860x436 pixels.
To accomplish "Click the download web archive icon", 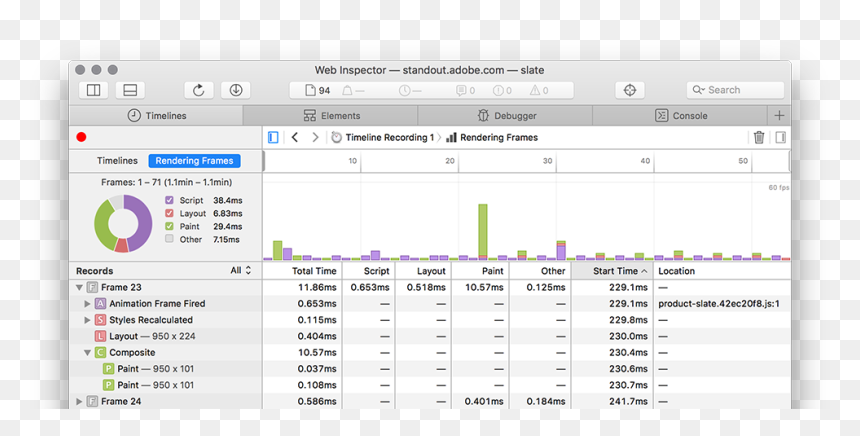I will pyautogui.click(x=236, y=90).
